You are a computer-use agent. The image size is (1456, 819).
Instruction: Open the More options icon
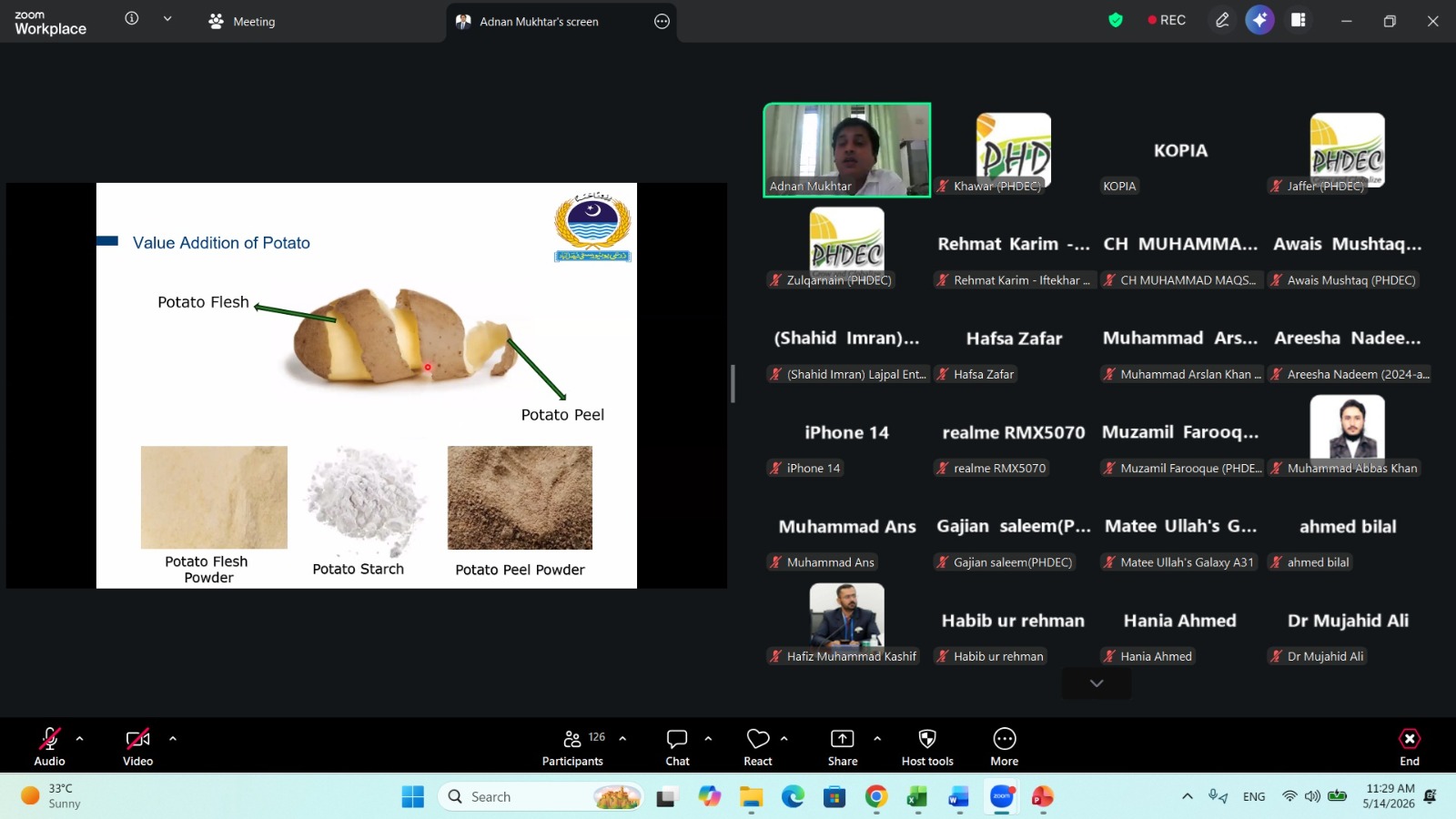point(1004,739)
